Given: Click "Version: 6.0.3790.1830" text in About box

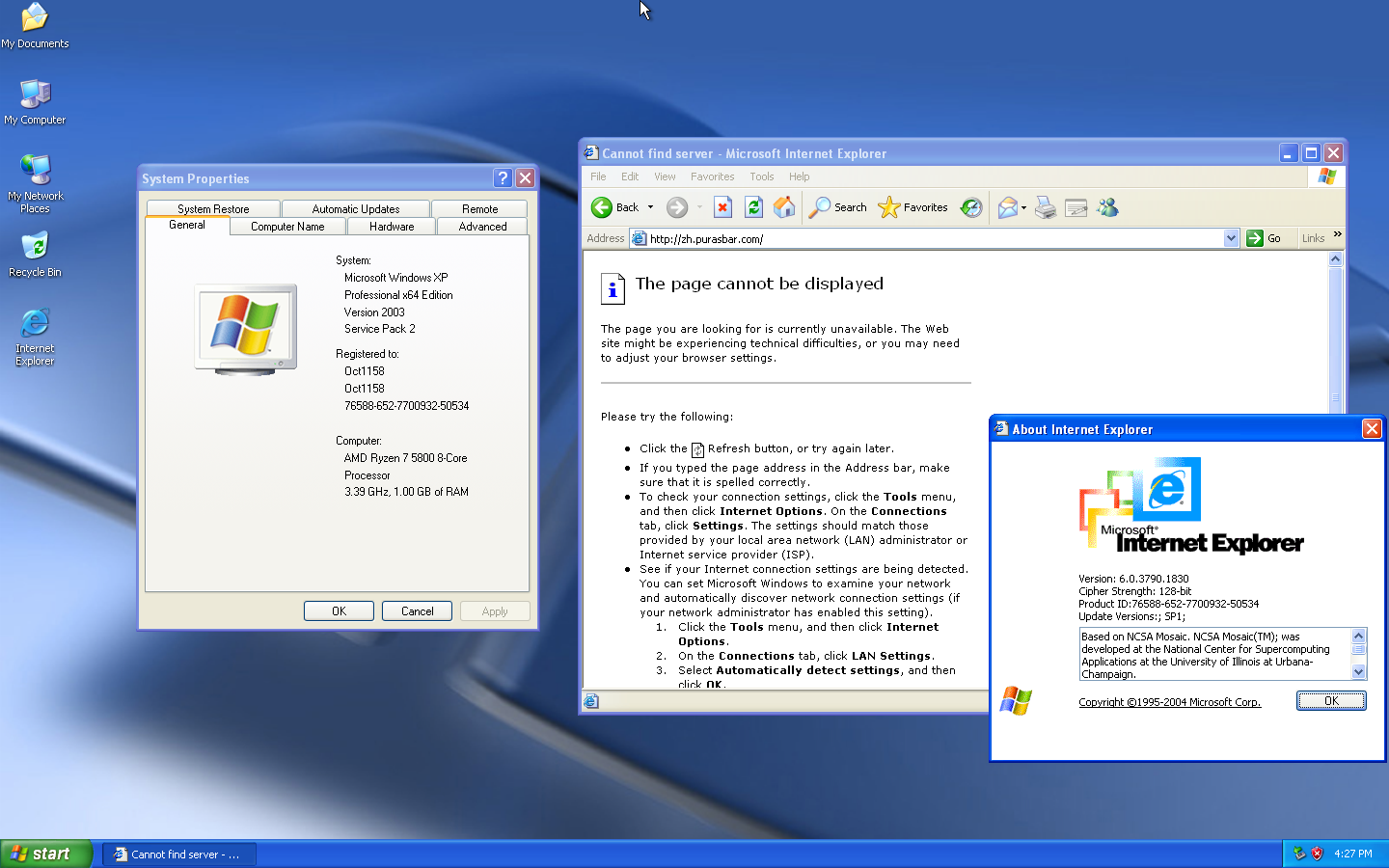Looking at the screenshot, I should coord(1133,579).
